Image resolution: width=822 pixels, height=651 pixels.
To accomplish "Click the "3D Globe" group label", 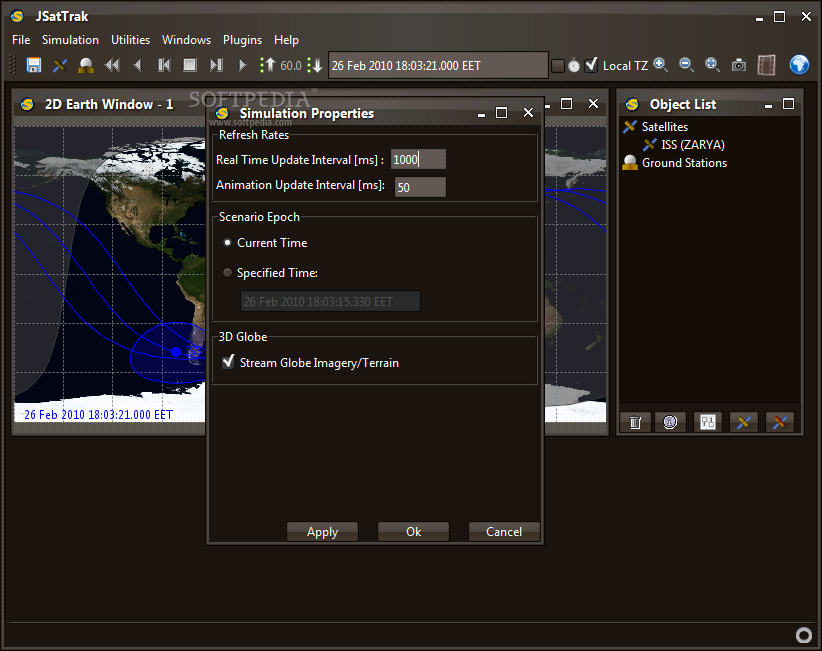I will pyautogui.click(x=243, y=337).
